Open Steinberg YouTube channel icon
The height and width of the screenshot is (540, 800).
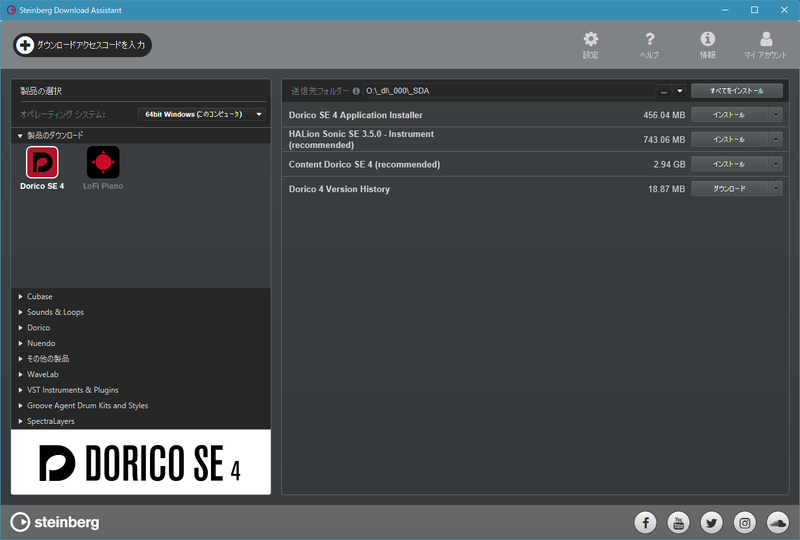click(679, 523)
